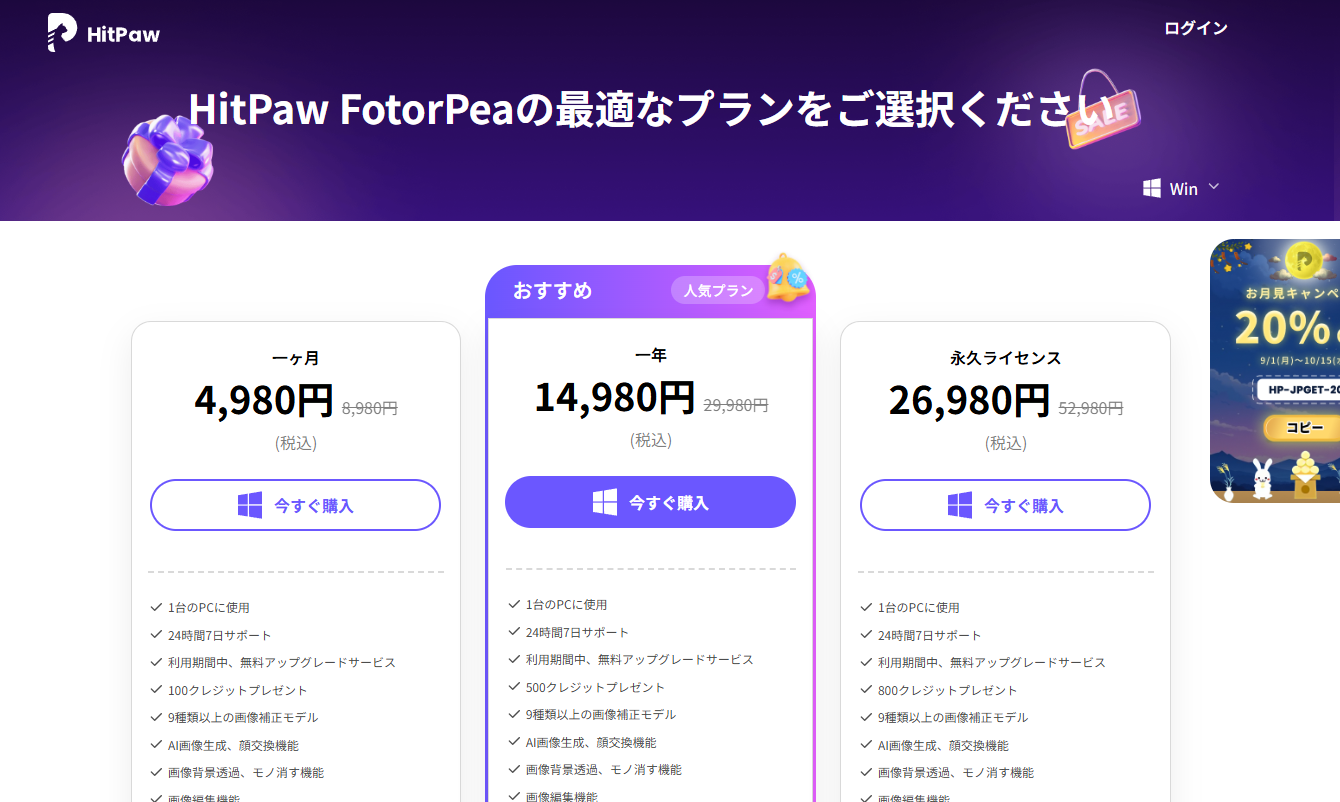
Task: Click the Windows icon beside Win
Action: 1152,188
